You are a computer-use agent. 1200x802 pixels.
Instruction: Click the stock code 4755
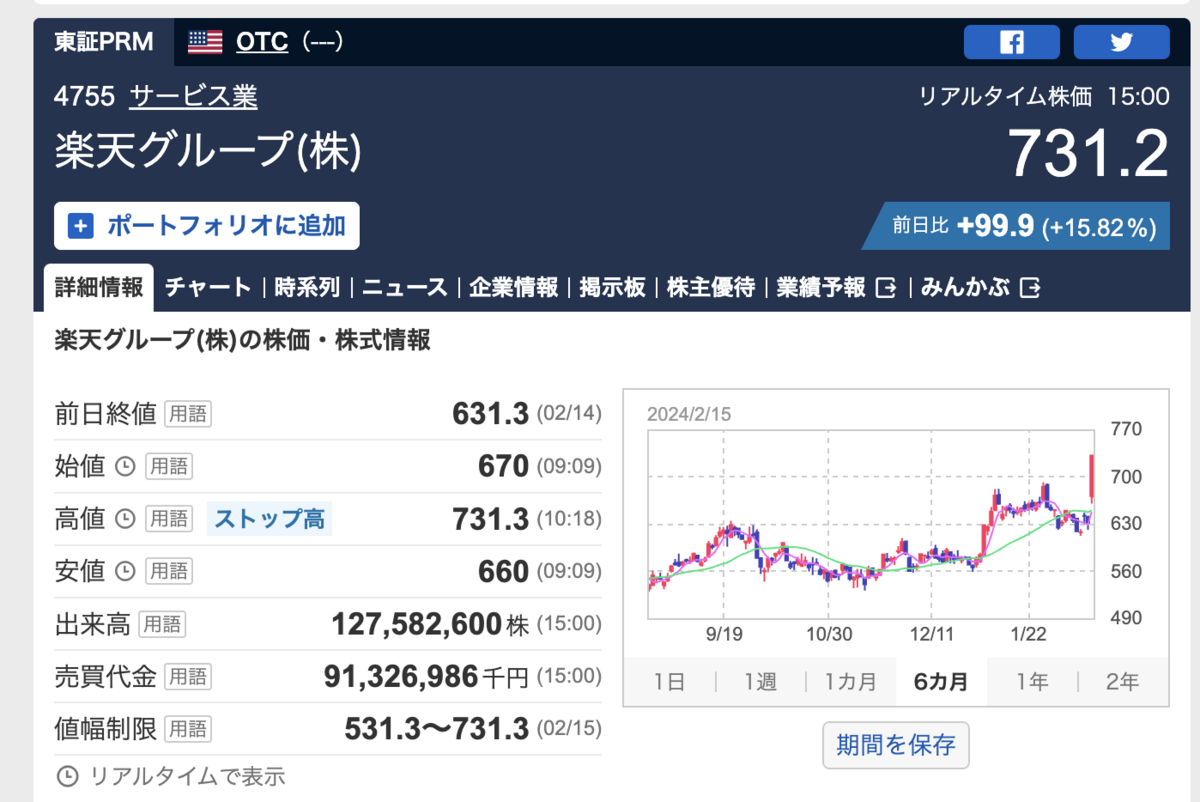click(x=85, y=97)
